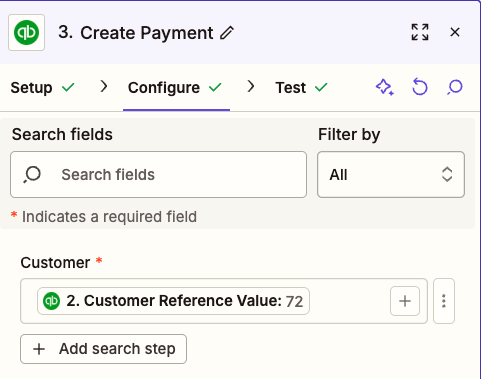The image size is (481, 379).
Task: Click the 'Search fields' heading label
Action: [x=62, y=135]
